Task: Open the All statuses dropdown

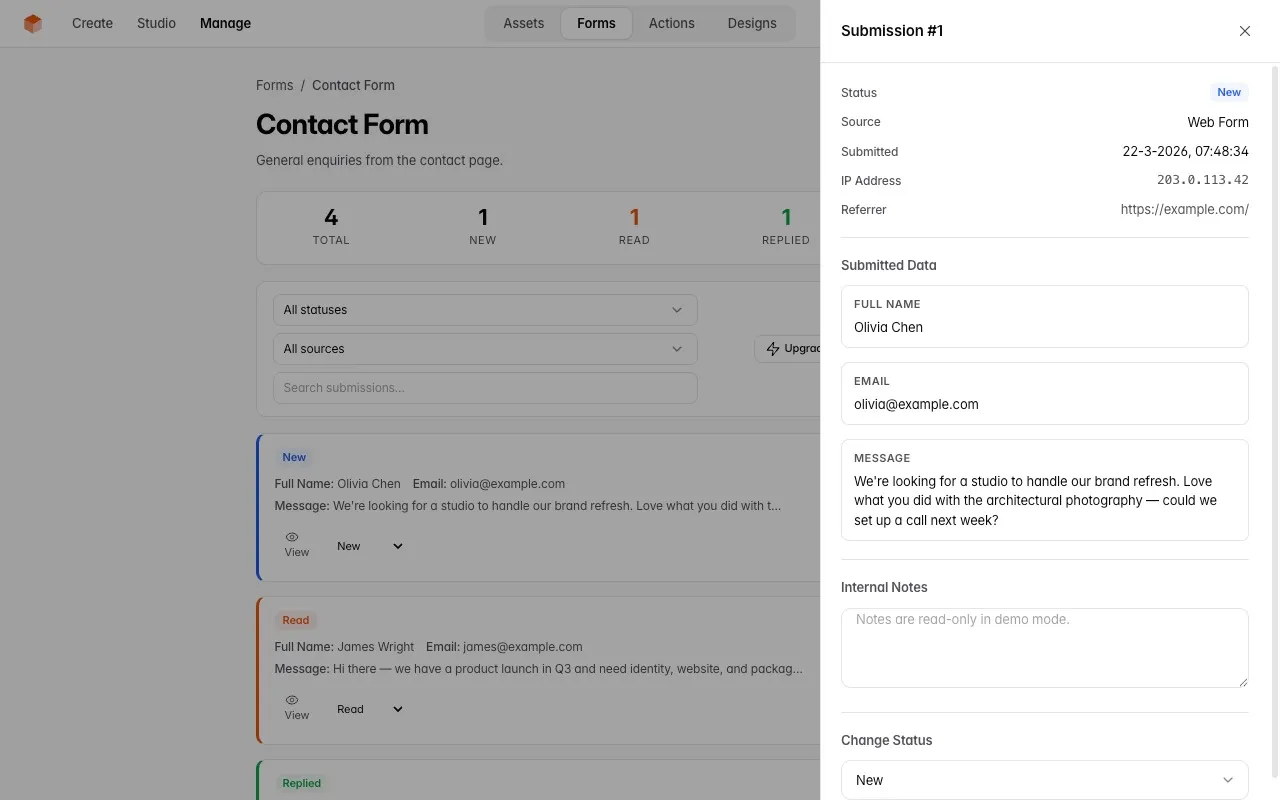Action: (485, 309)
